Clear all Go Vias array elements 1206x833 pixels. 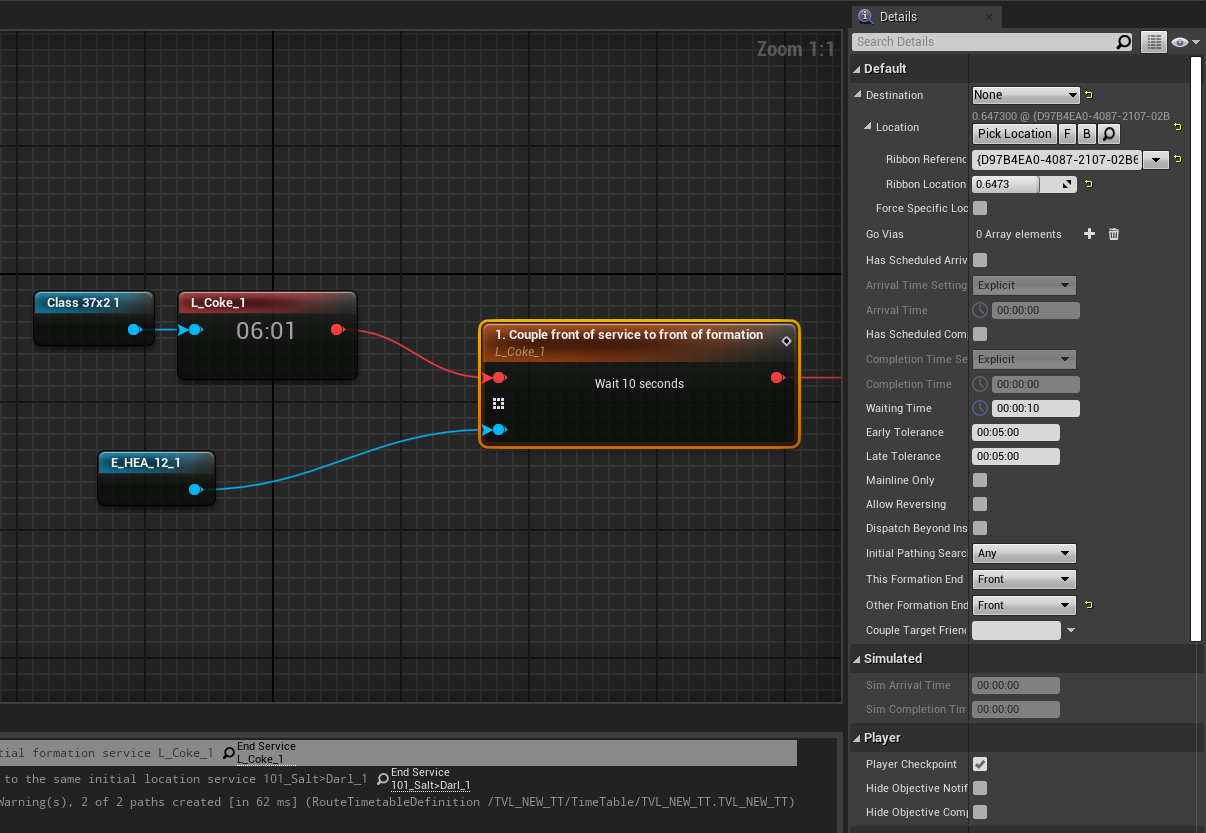click(1114, 234)
